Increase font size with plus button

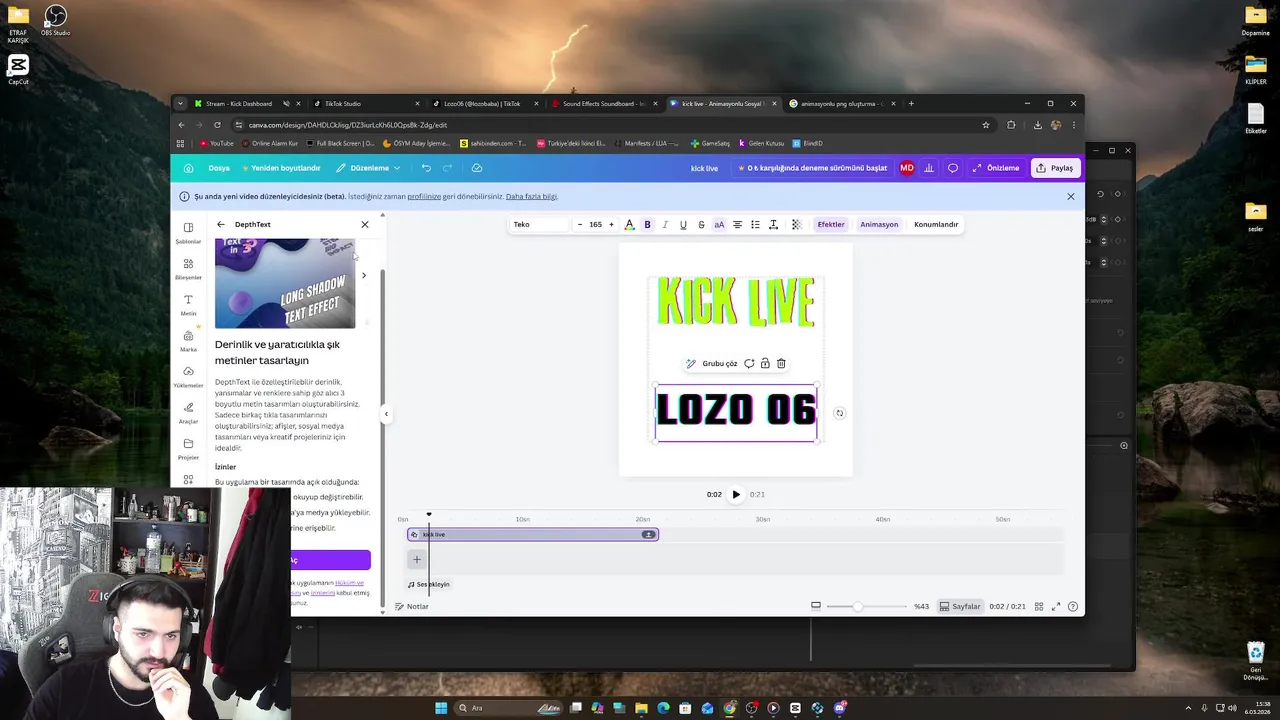coord(611,224)
